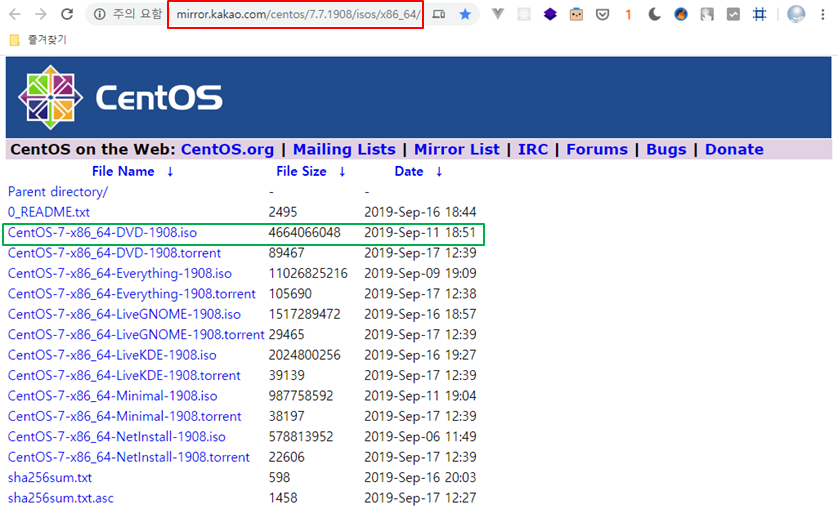This screenshot has height=509, width=838.
Task: Click the faded gray square extension icon
Action: [x=524, y=14]
